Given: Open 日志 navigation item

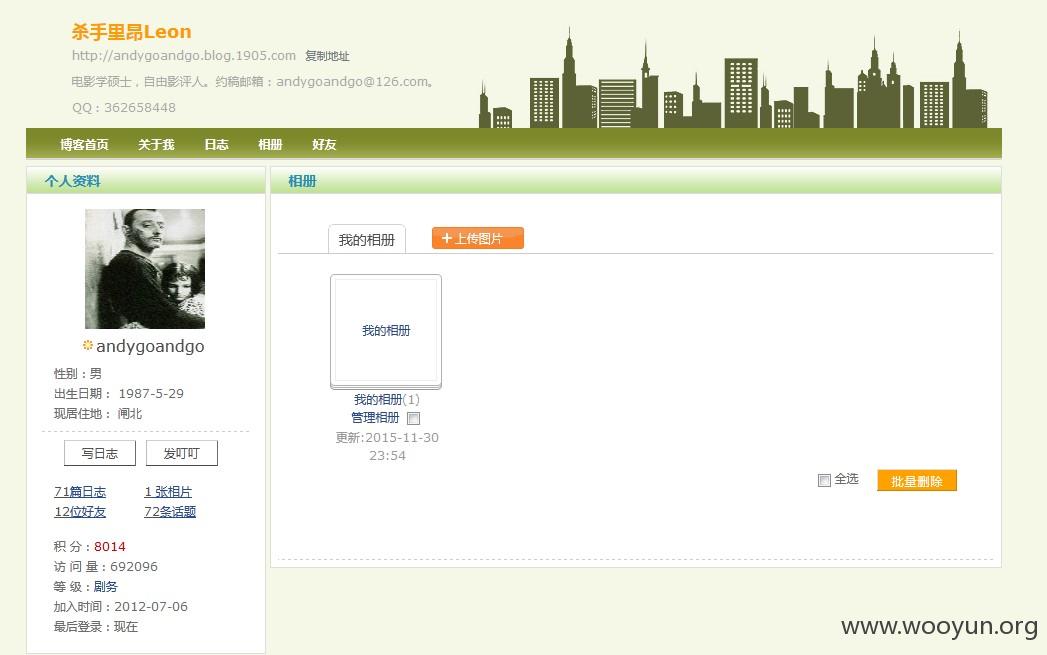Looking at the screenshot, I should 216,144.
